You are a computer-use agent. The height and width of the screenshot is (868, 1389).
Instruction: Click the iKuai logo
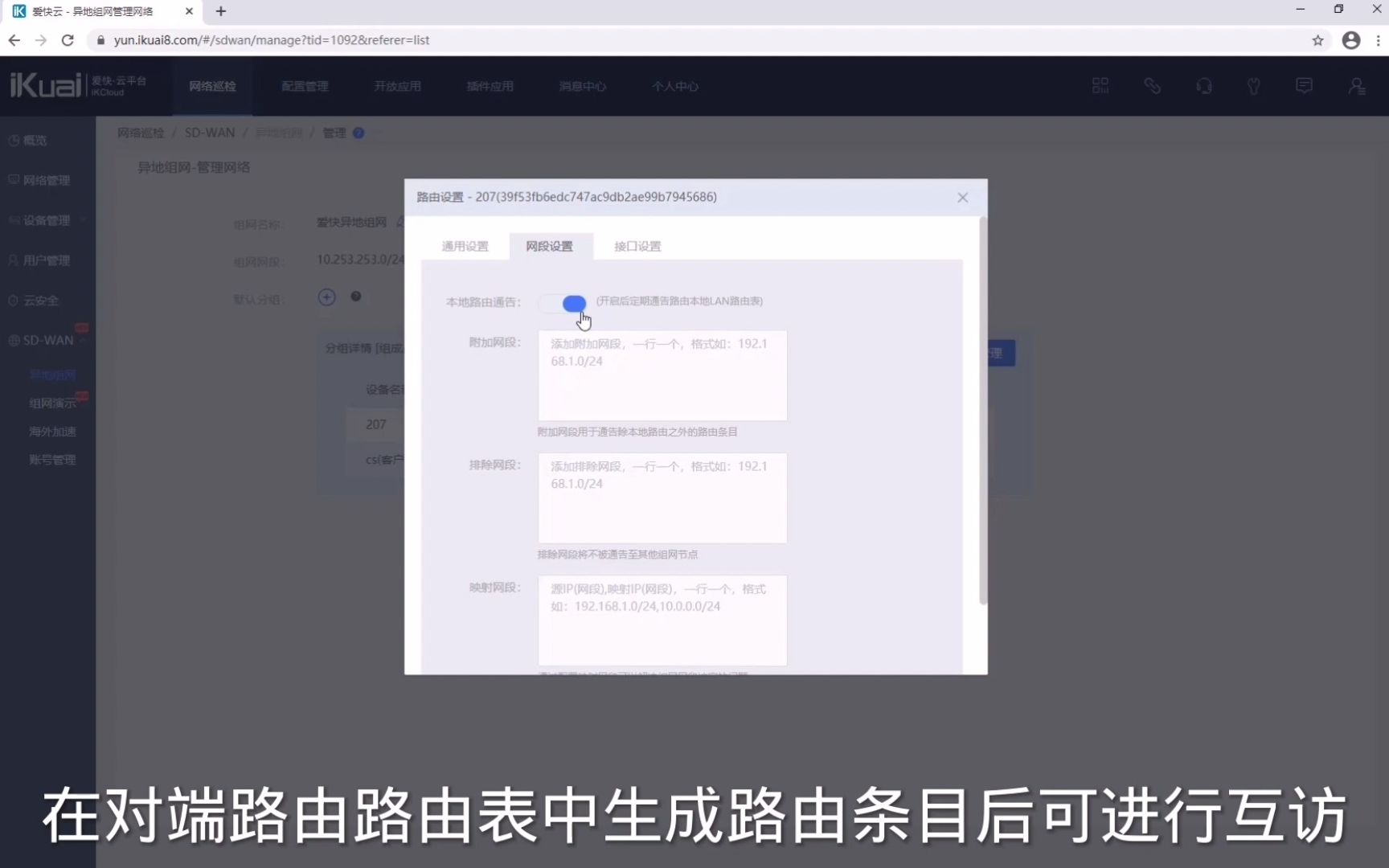pos(78,84)
